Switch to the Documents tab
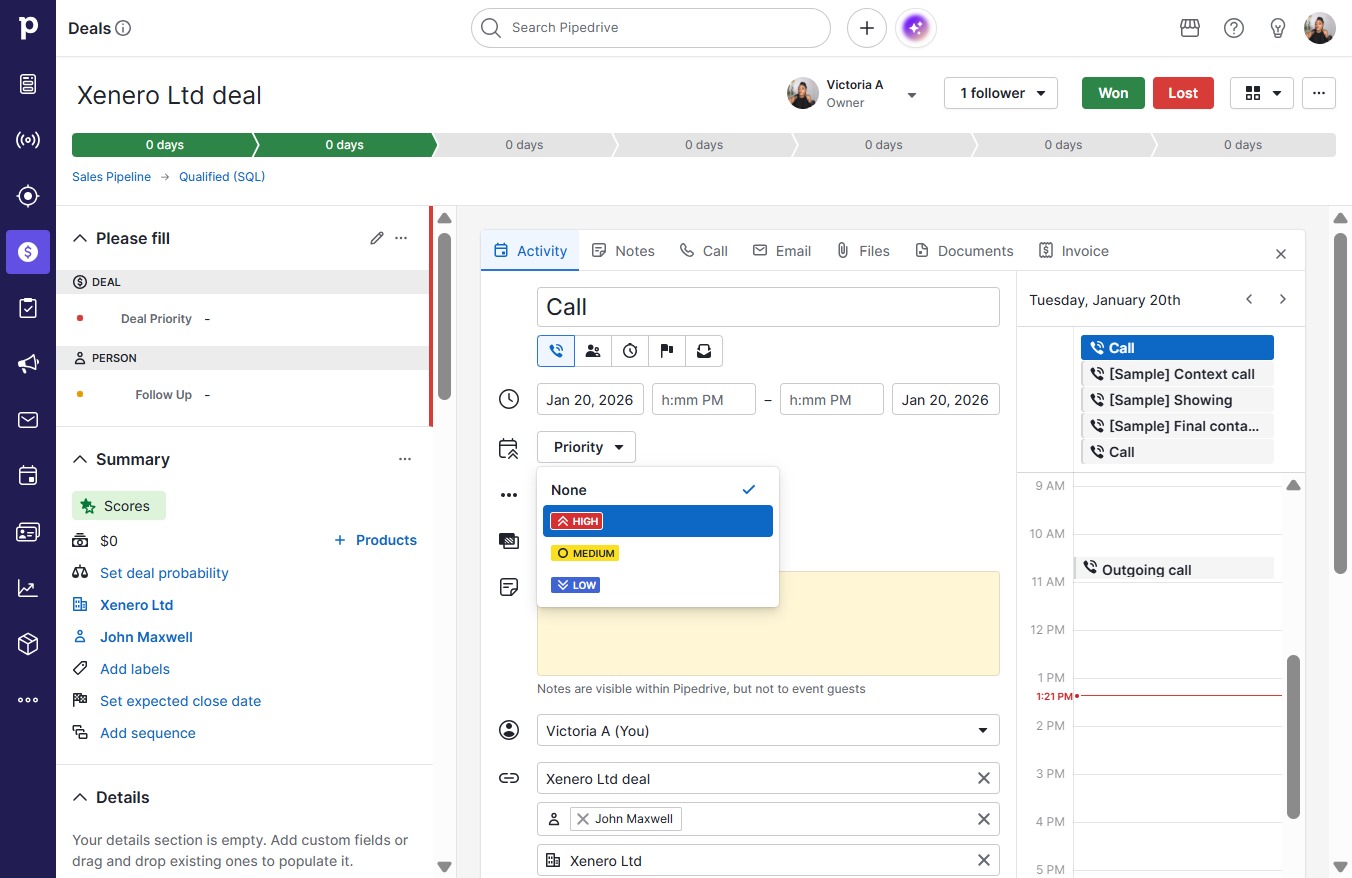Screen dimensions: 1352x878 pos(964,251)
